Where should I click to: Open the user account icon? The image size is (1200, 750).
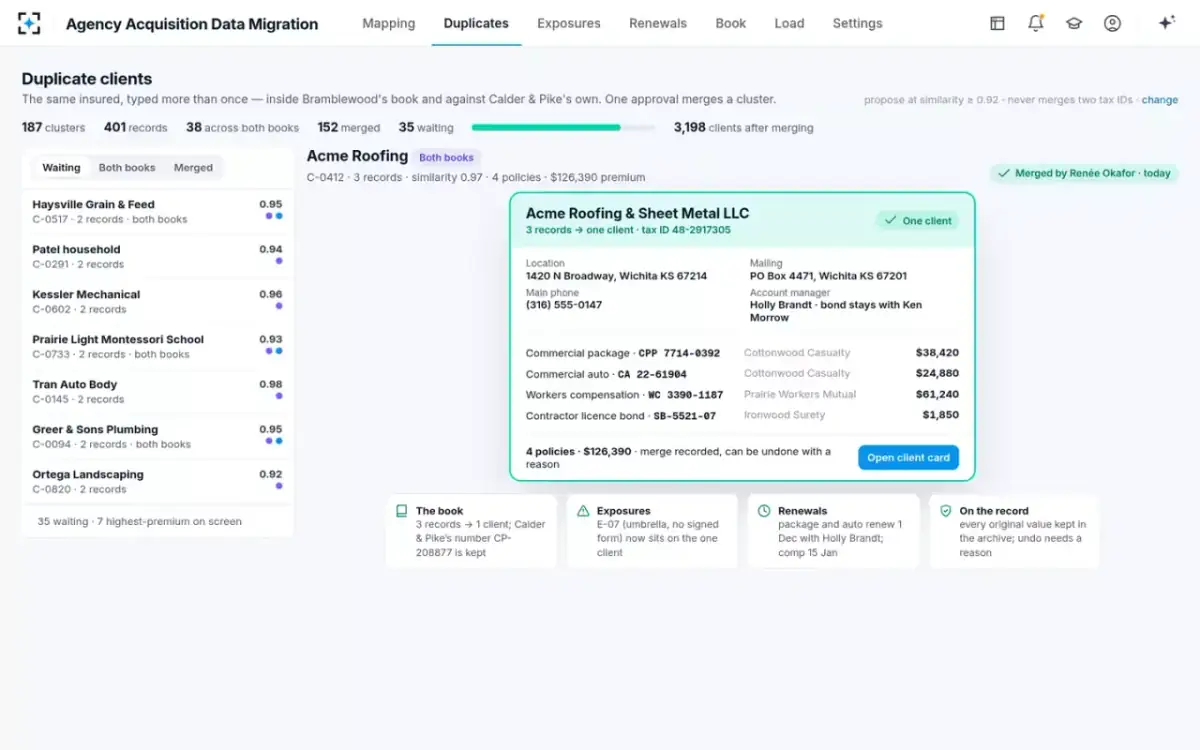click(1112, 23)
